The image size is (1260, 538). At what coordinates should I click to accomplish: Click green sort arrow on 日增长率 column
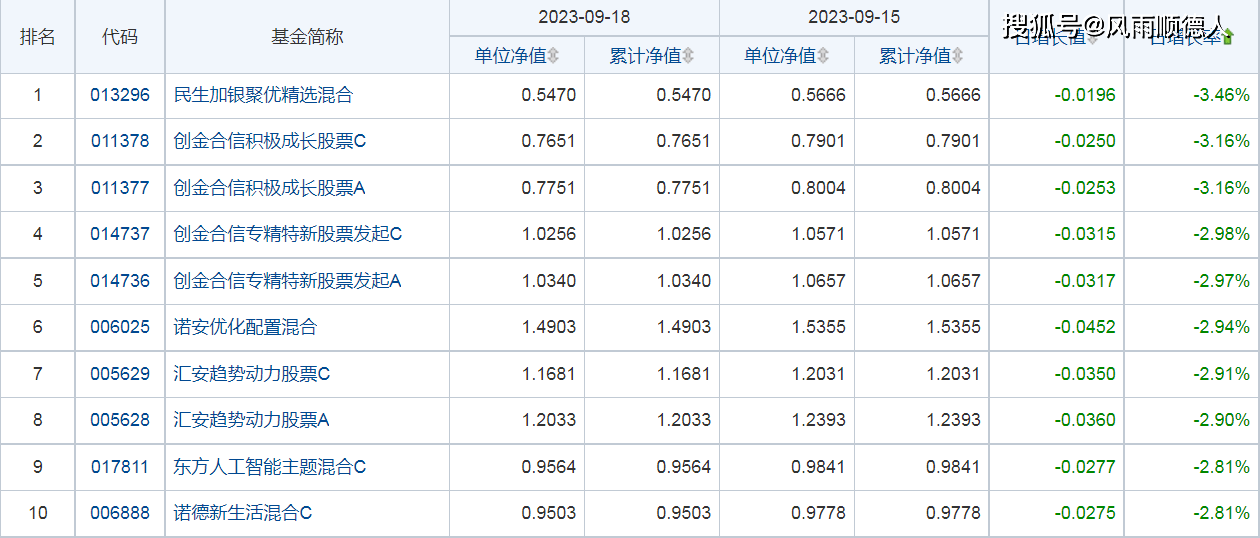(x=1228, y=38)
